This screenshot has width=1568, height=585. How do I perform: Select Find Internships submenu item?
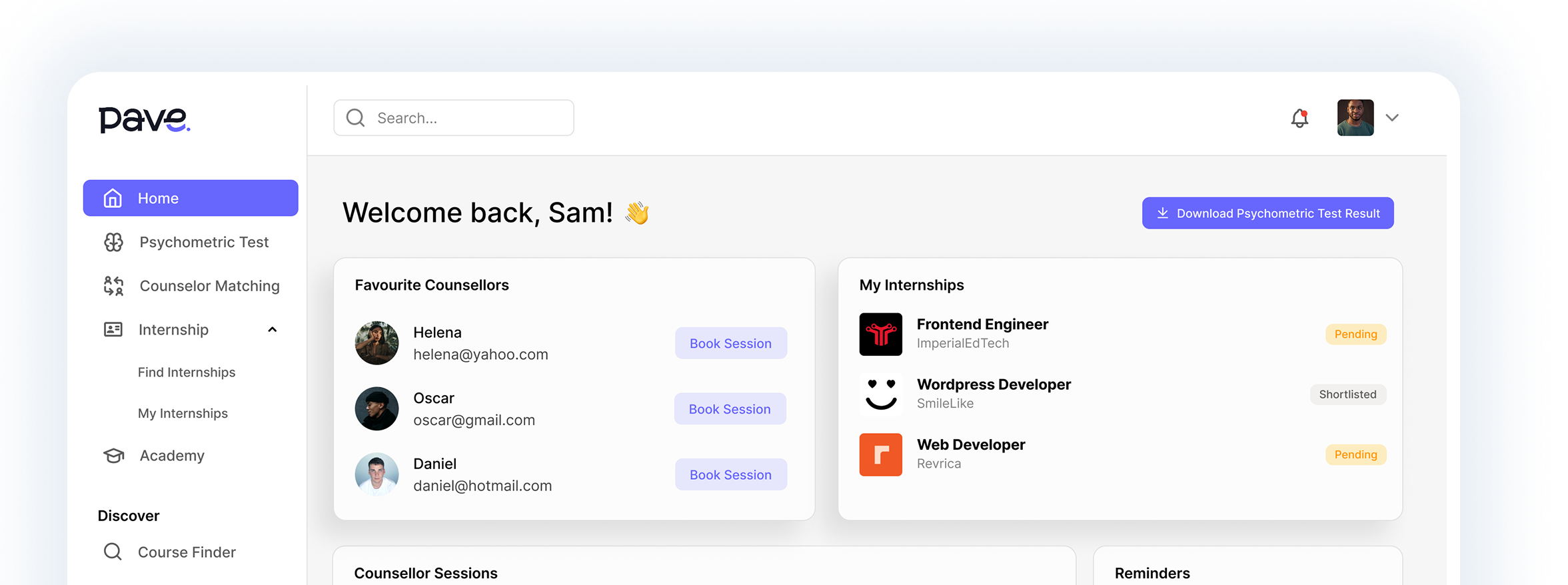(187, 372)
